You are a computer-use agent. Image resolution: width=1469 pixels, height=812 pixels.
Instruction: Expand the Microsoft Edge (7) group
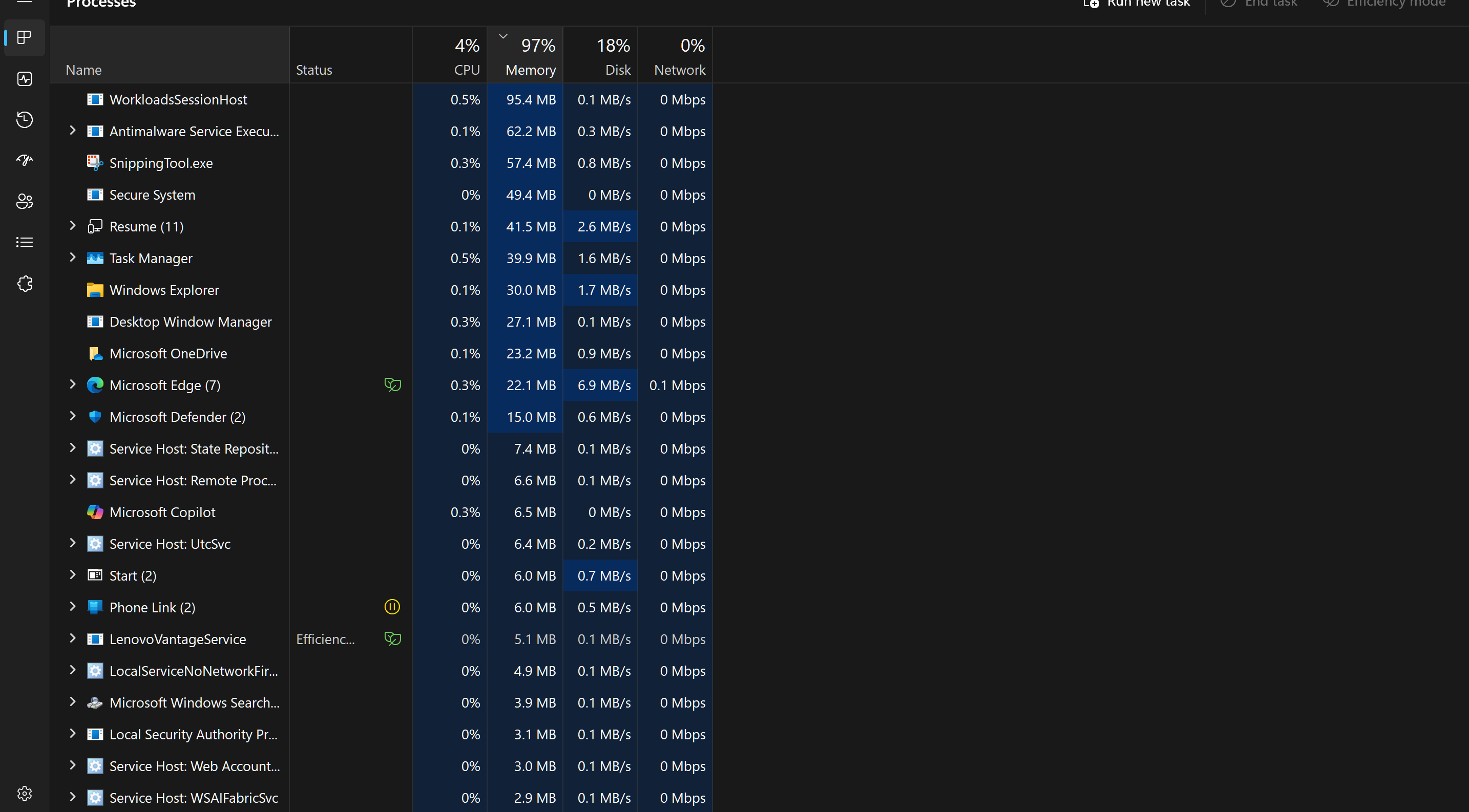coord(72,384)
